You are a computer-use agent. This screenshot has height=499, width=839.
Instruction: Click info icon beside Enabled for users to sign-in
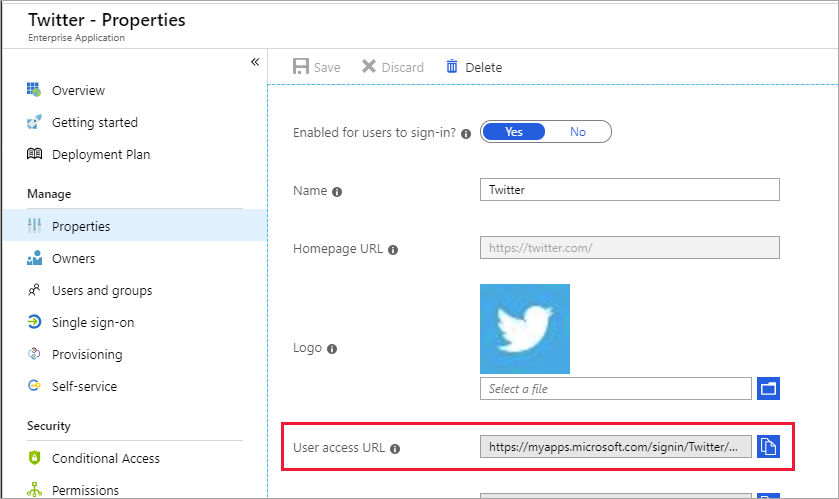coord(465,133)
